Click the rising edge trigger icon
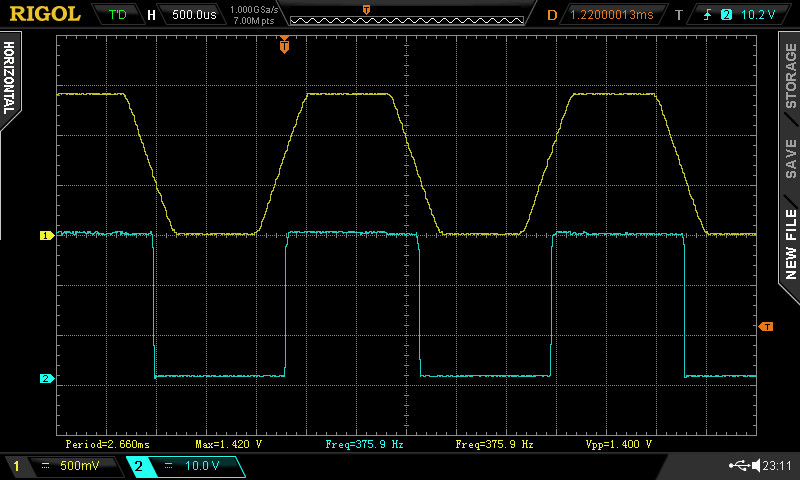800x480 pixels. [x=708, y=15]
